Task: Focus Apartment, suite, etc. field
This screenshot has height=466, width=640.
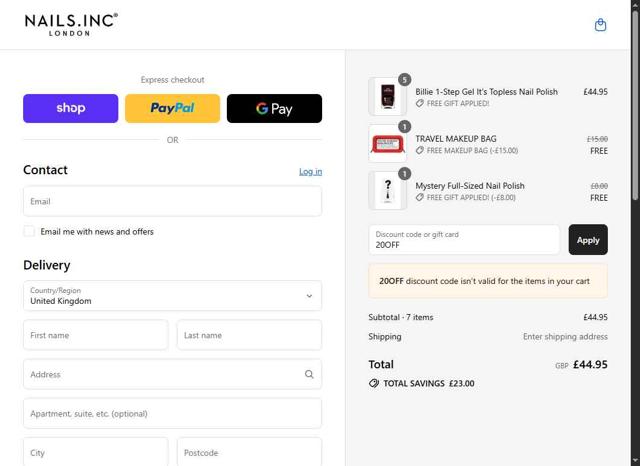Action: (x=172, y=413)
